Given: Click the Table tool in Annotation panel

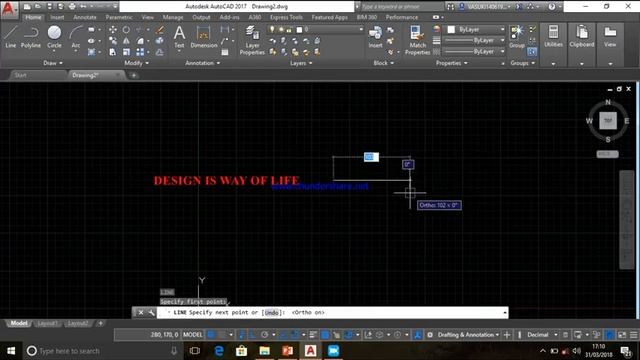Looking at the screenshot, I should coord(225,52).
